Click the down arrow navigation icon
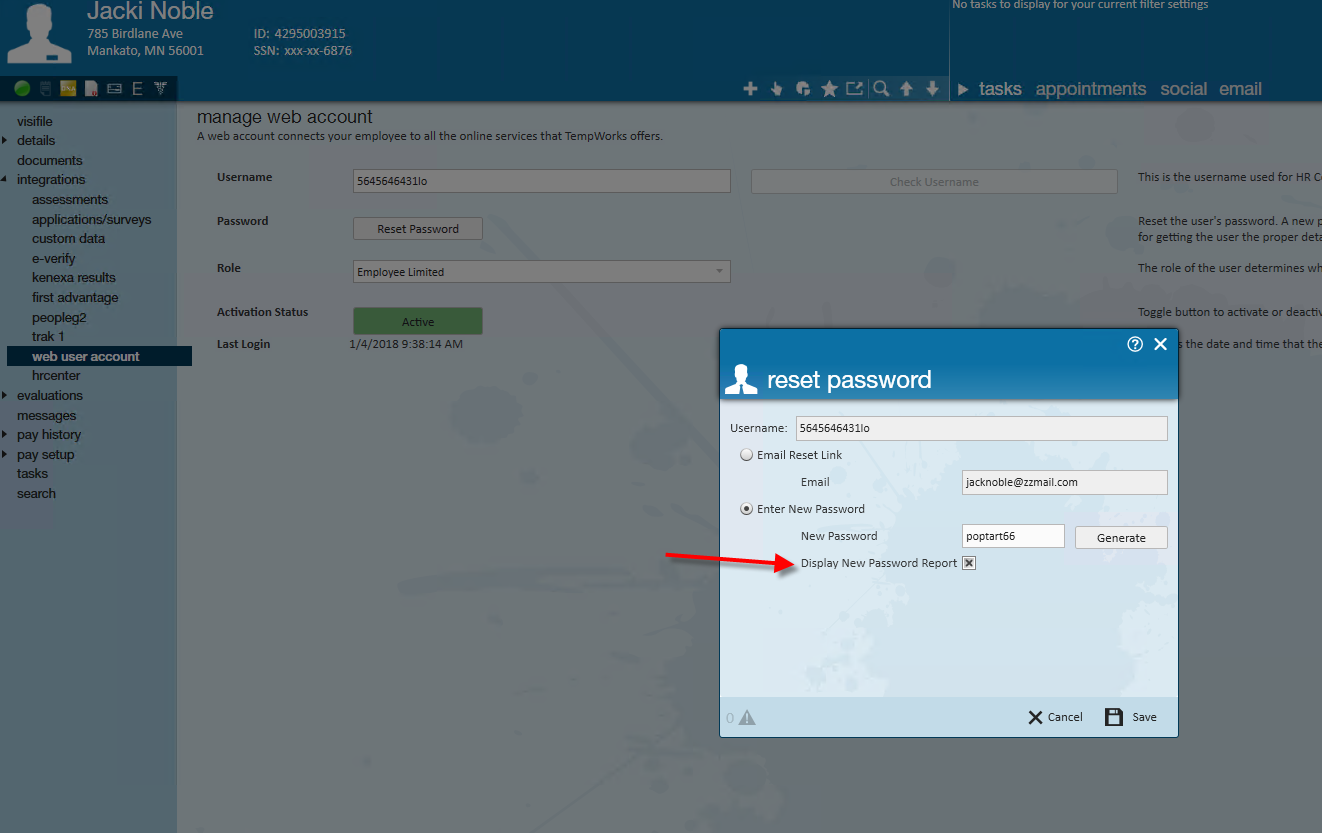 (x=932, y=89)
